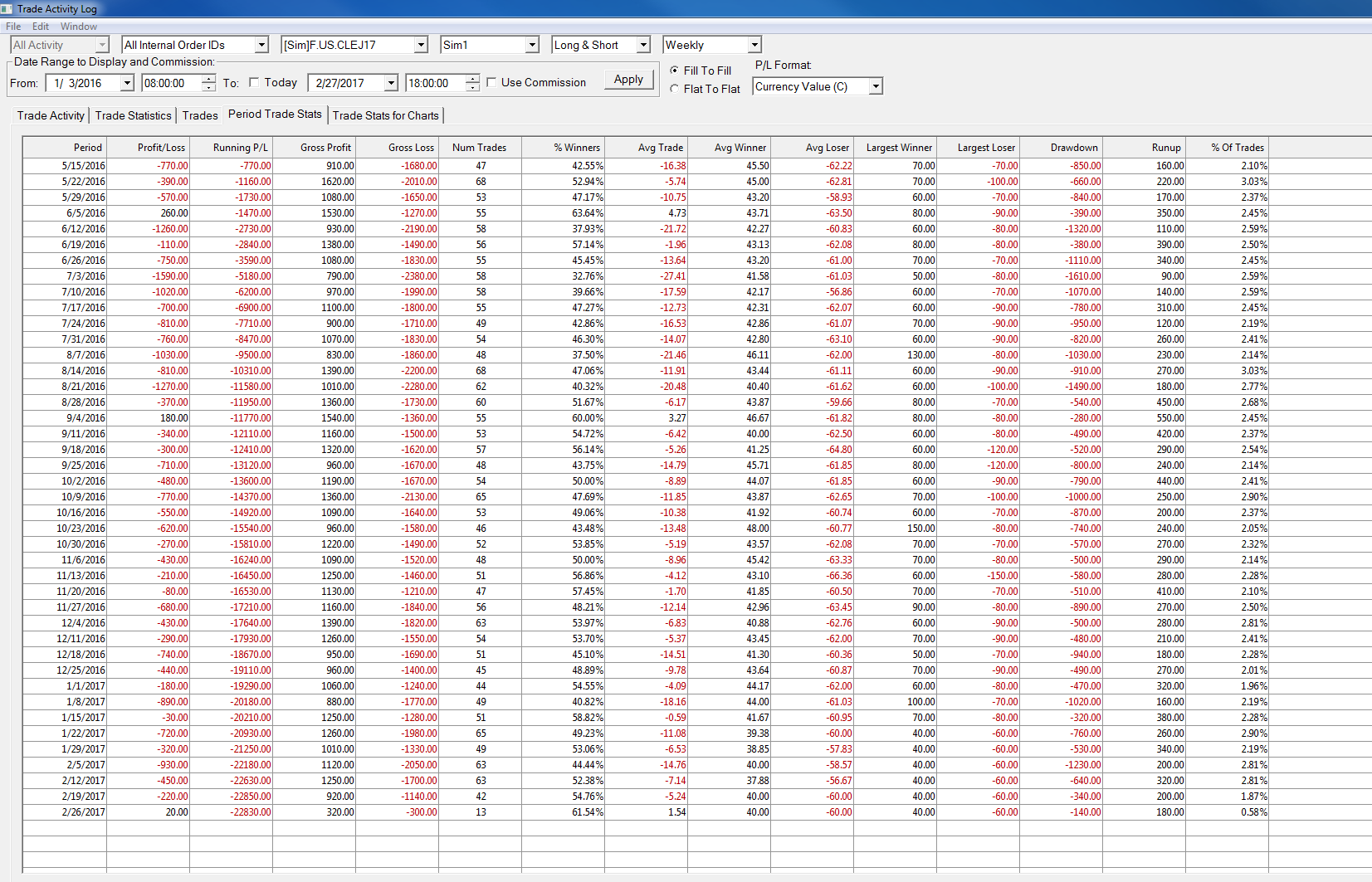Open the All Internal Order IDs dropdown
The height and width of the screenshot is (882, 1372).
[x=261, y=45]
